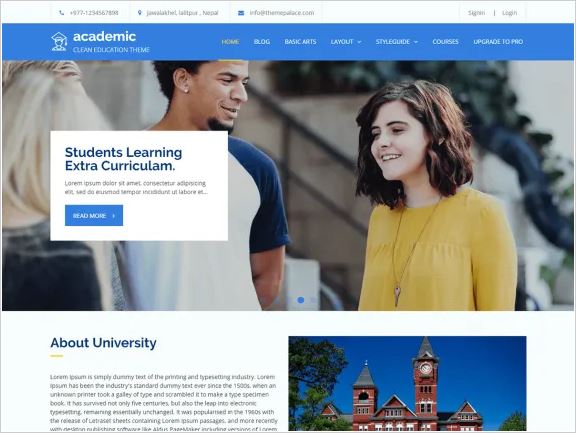Click the academic graduate logo icon

click(x=59, y=42)
